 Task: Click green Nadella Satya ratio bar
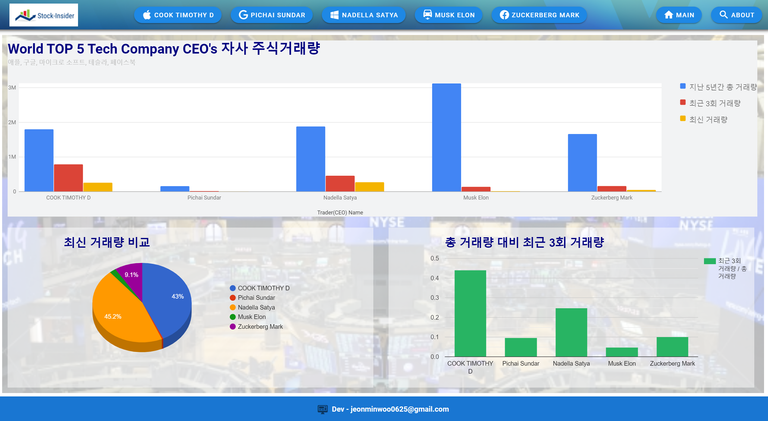(x=571, y=332)
